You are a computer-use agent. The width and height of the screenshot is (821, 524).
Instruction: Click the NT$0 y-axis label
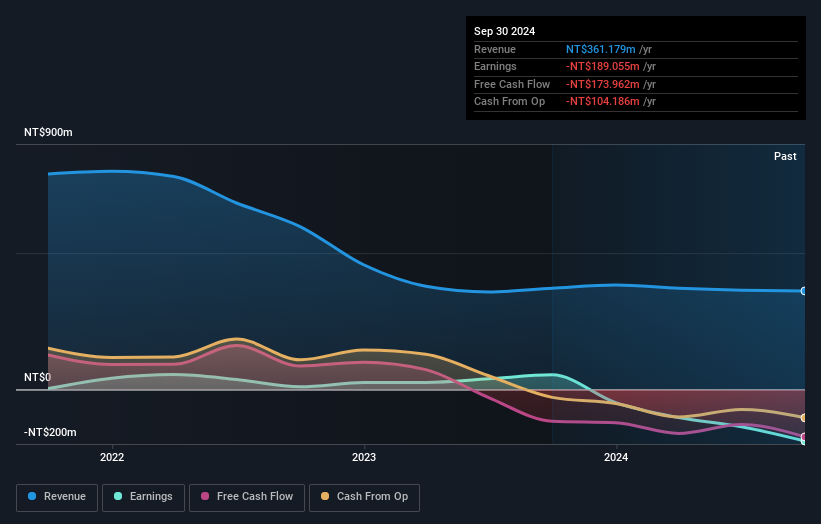coord(37,377)
